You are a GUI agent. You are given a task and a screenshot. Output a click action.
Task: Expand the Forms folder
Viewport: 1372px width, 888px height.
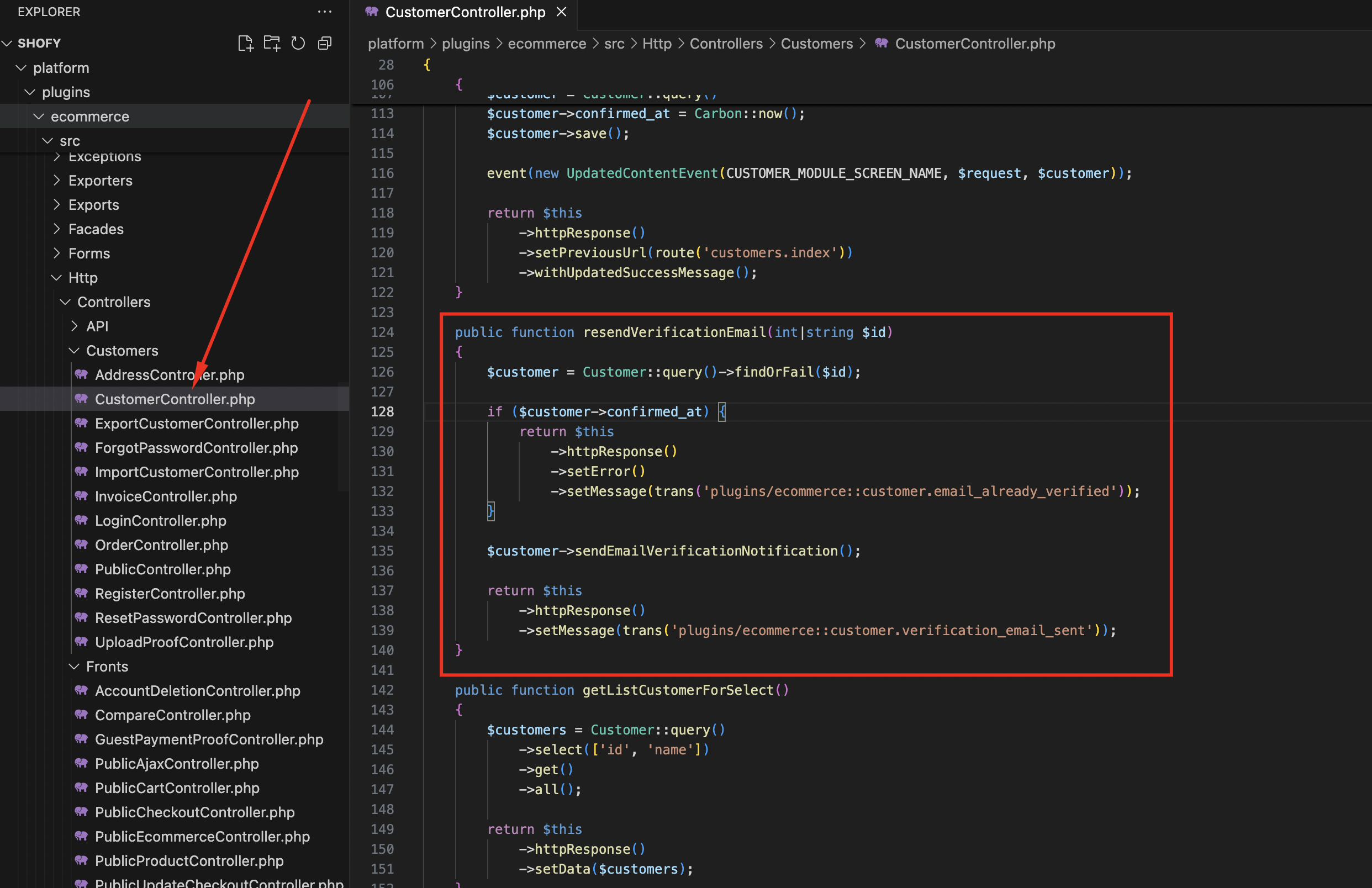tap(56, 252)
